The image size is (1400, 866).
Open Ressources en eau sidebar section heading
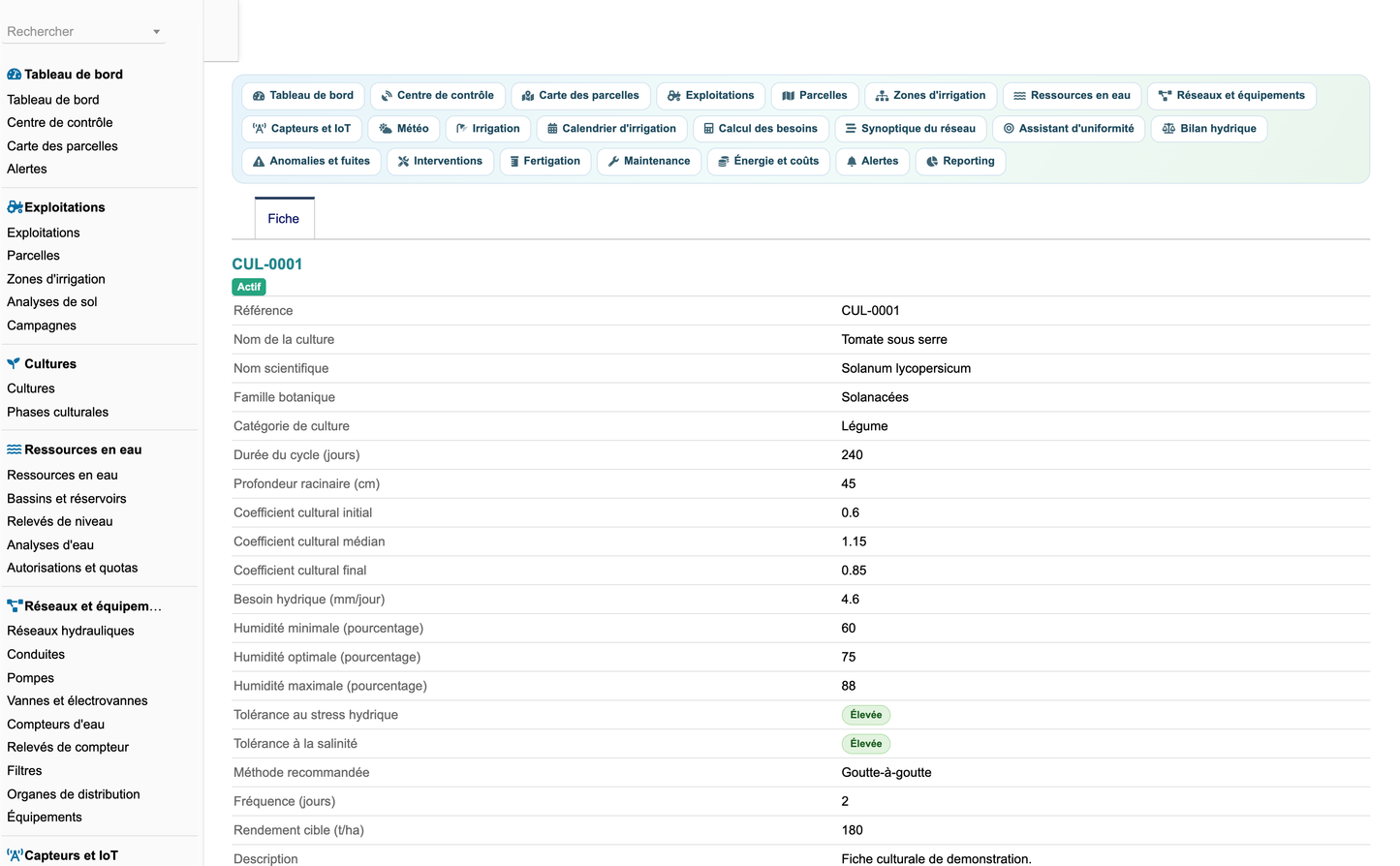pyautogui.click(x=83, y=449)
